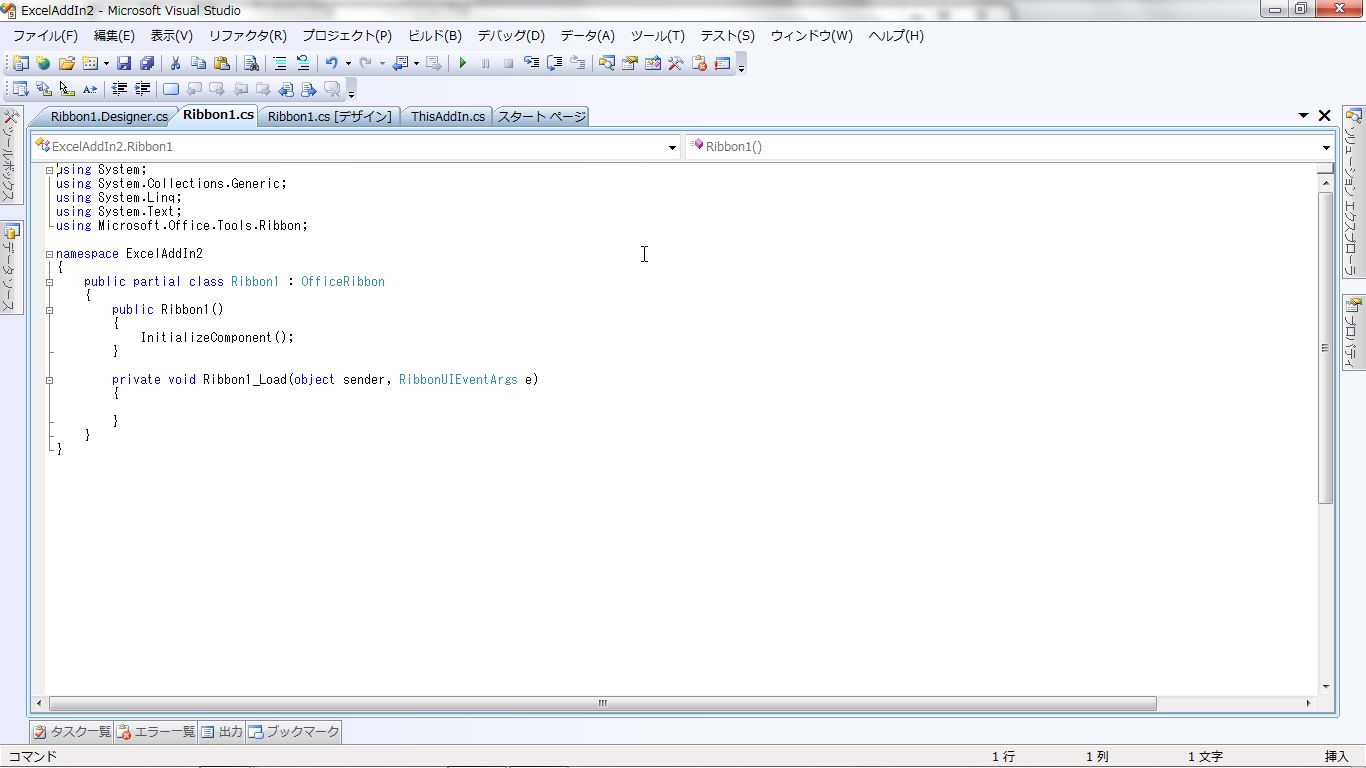
Task: Close the active document with the X
Action: [1325, 116]
